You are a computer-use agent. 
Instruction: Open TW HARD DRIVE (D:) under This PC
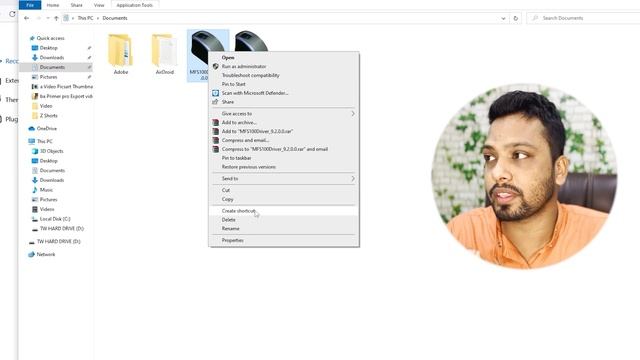61,229
